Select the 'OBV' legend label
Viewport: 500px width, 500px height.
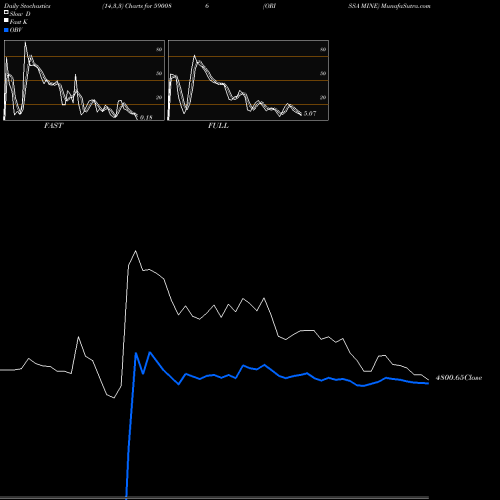click(16, 30)
